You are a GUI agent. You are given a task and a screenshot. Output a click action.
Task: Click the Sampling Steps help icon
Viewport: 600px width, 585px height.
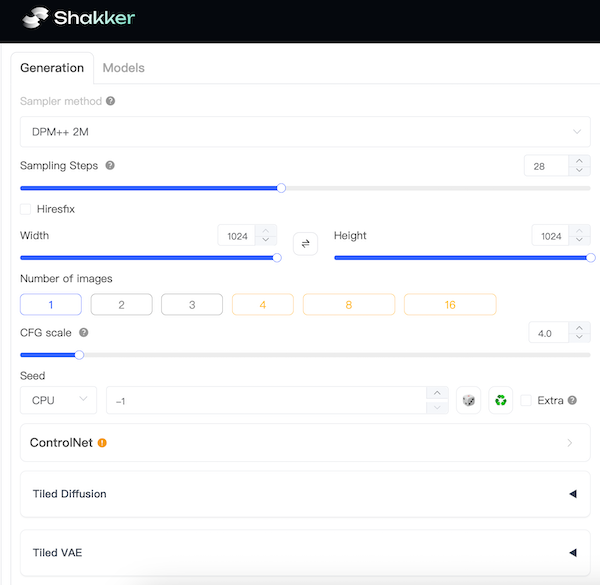pyautogui.click(x=110, y=166)
